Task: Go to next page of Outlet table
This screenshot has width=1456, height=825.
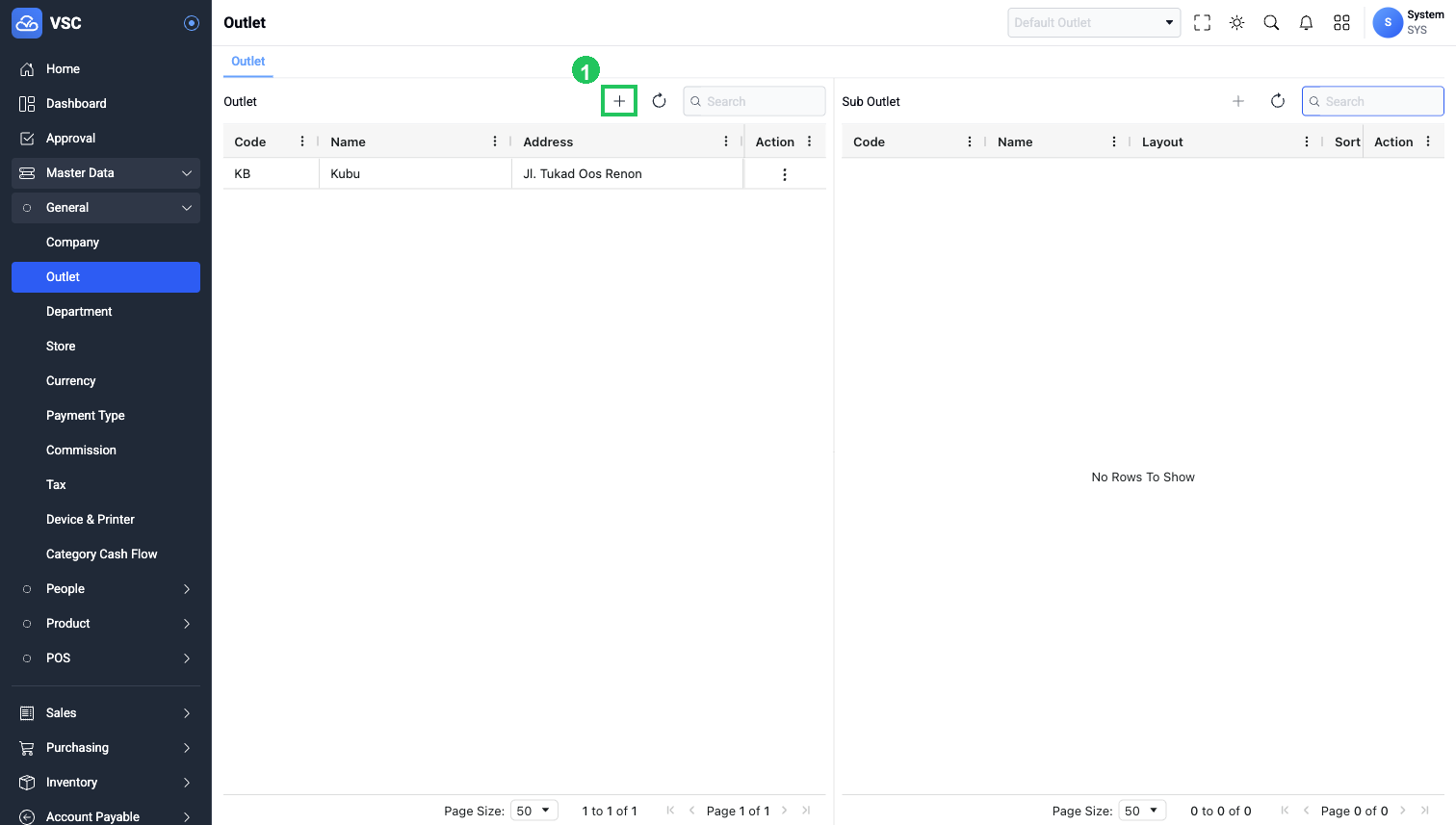Action: [x=785, y=811]
